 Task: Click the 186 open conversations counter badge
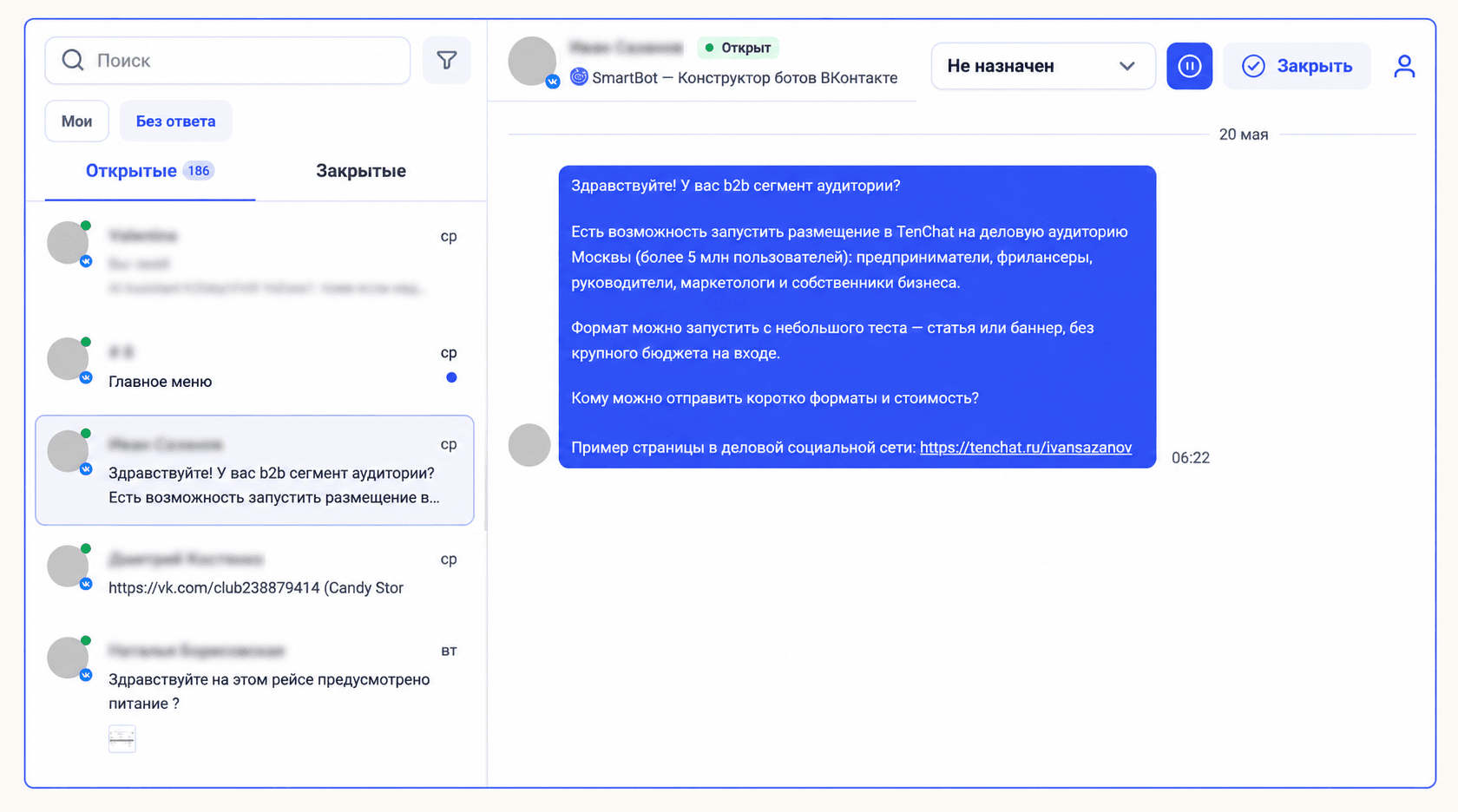tap(199, 171)
